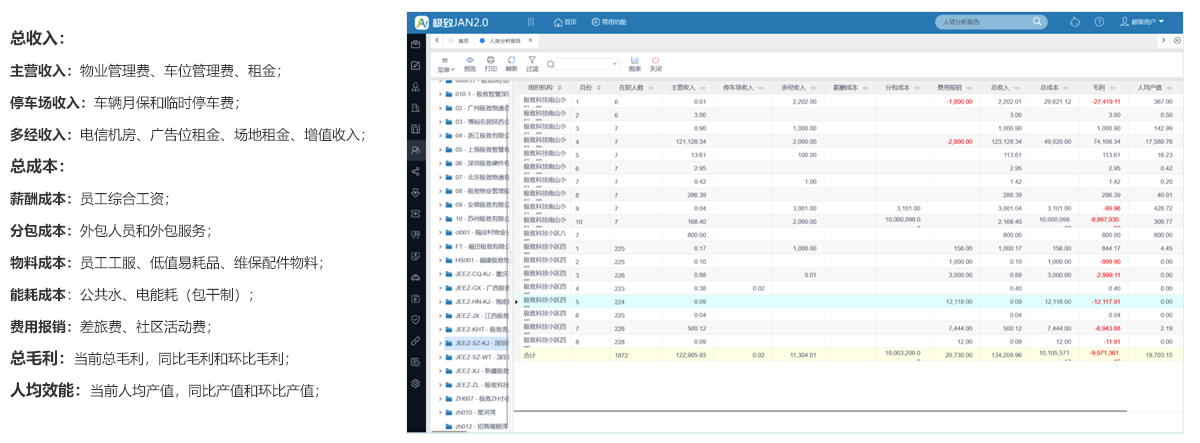This screenshot has width=1200, height=443.
Task: Expand the JEEZ-CQ-KJ tree node
Action: (x=440, y=273)
